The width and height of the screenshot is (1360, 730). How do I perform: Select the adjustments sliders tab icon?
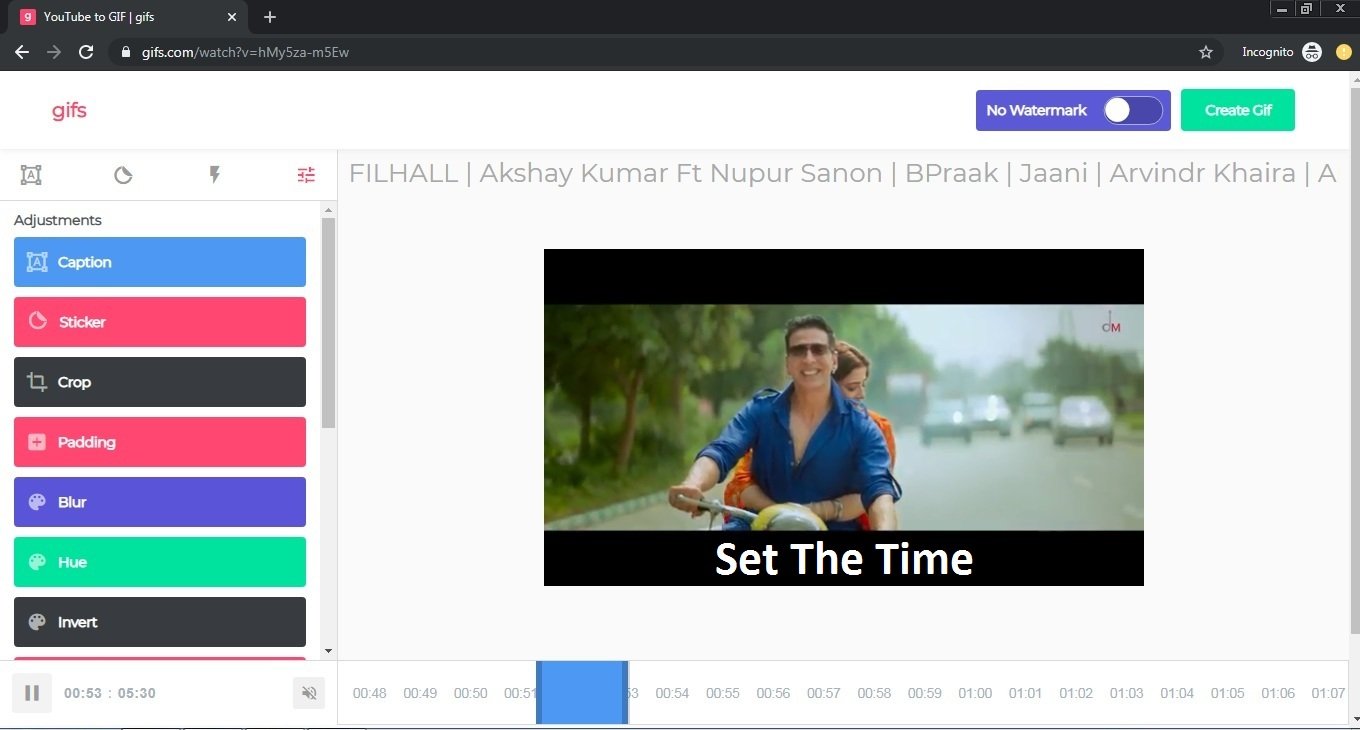306,175
